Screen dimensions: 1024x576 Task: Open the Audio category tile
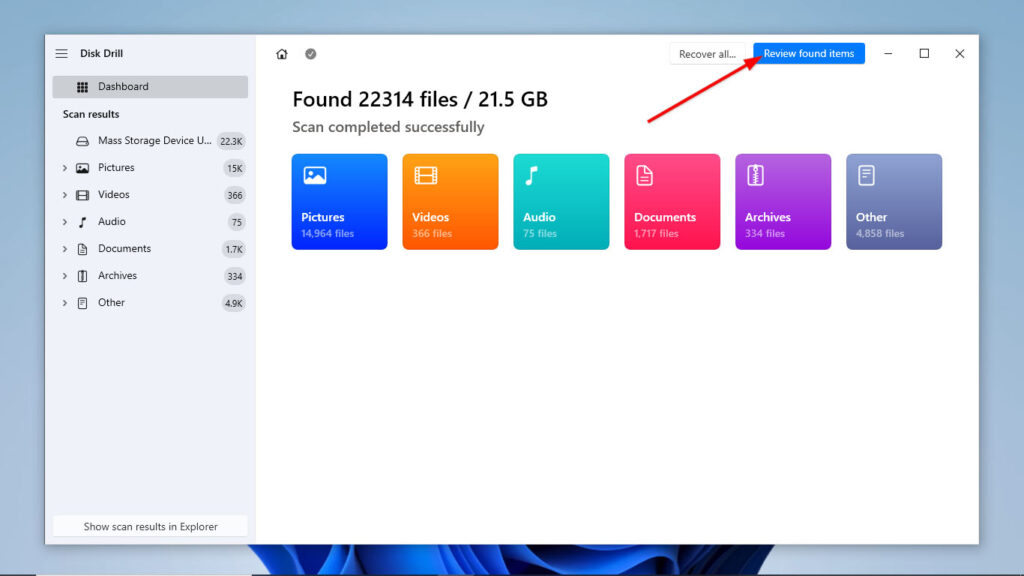click(561, 201)
